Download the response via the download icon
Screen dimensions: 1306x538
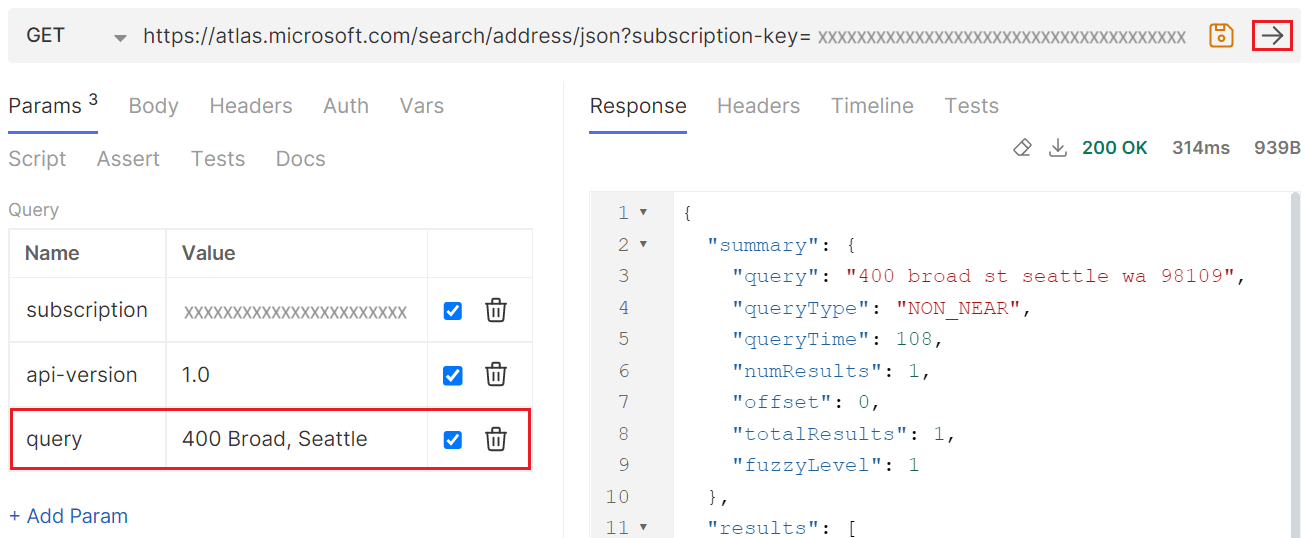(1057, 148)
